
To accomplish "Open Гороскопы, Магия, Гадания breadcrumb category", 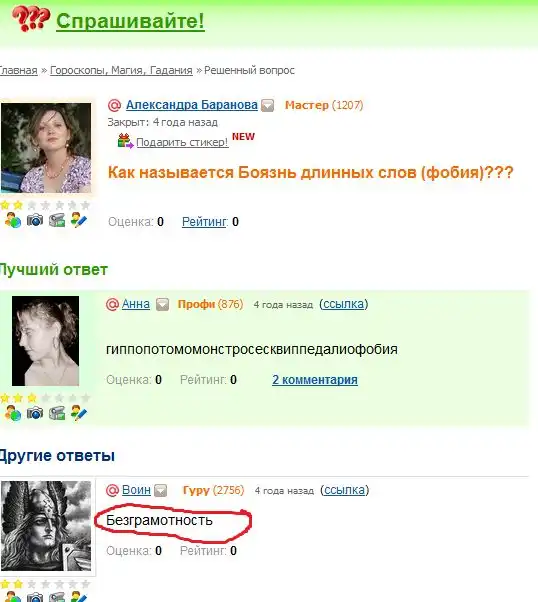I will tap(121, 71).
